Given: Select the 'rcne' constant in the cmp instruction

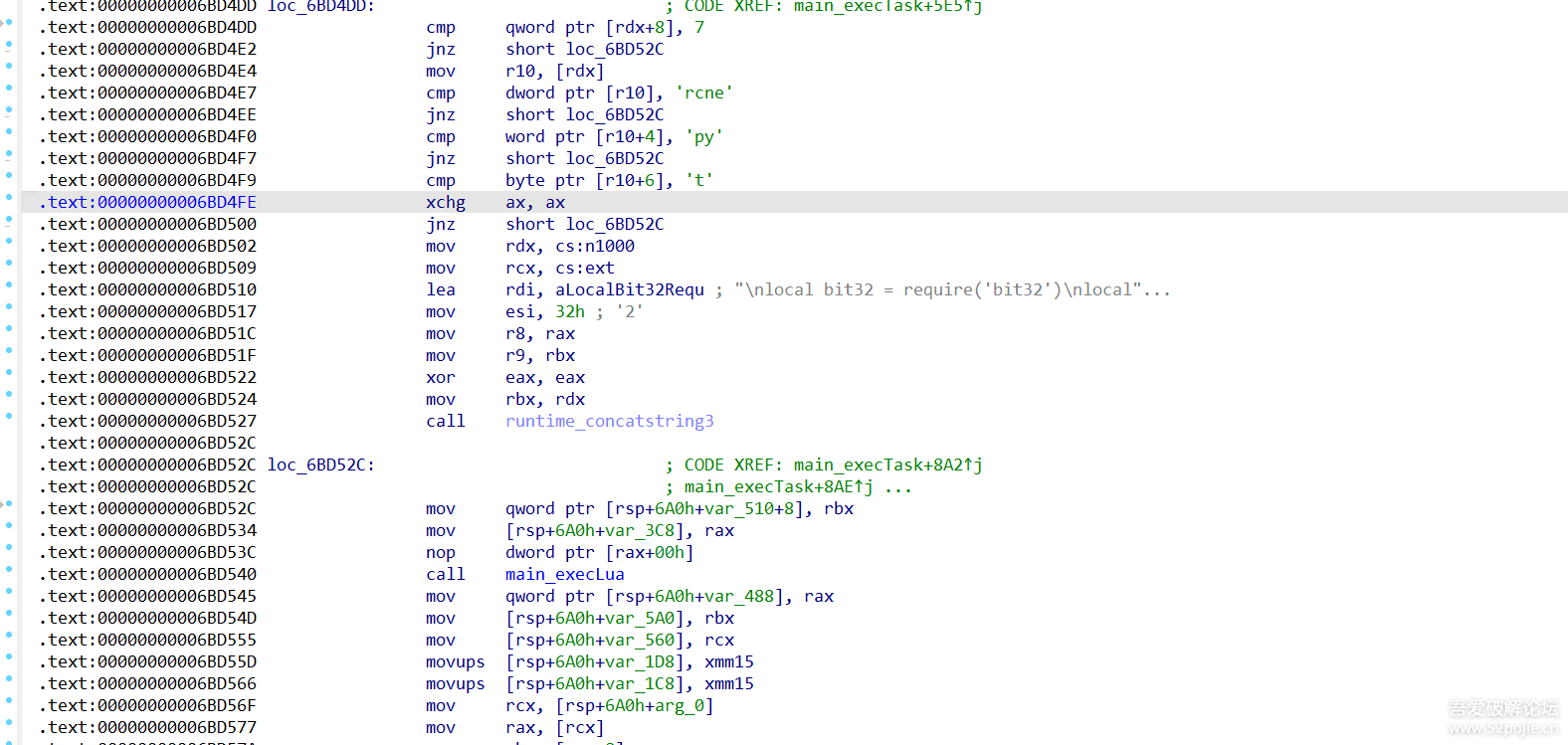Looking at the screenshot, I should (x=703, y=93).
